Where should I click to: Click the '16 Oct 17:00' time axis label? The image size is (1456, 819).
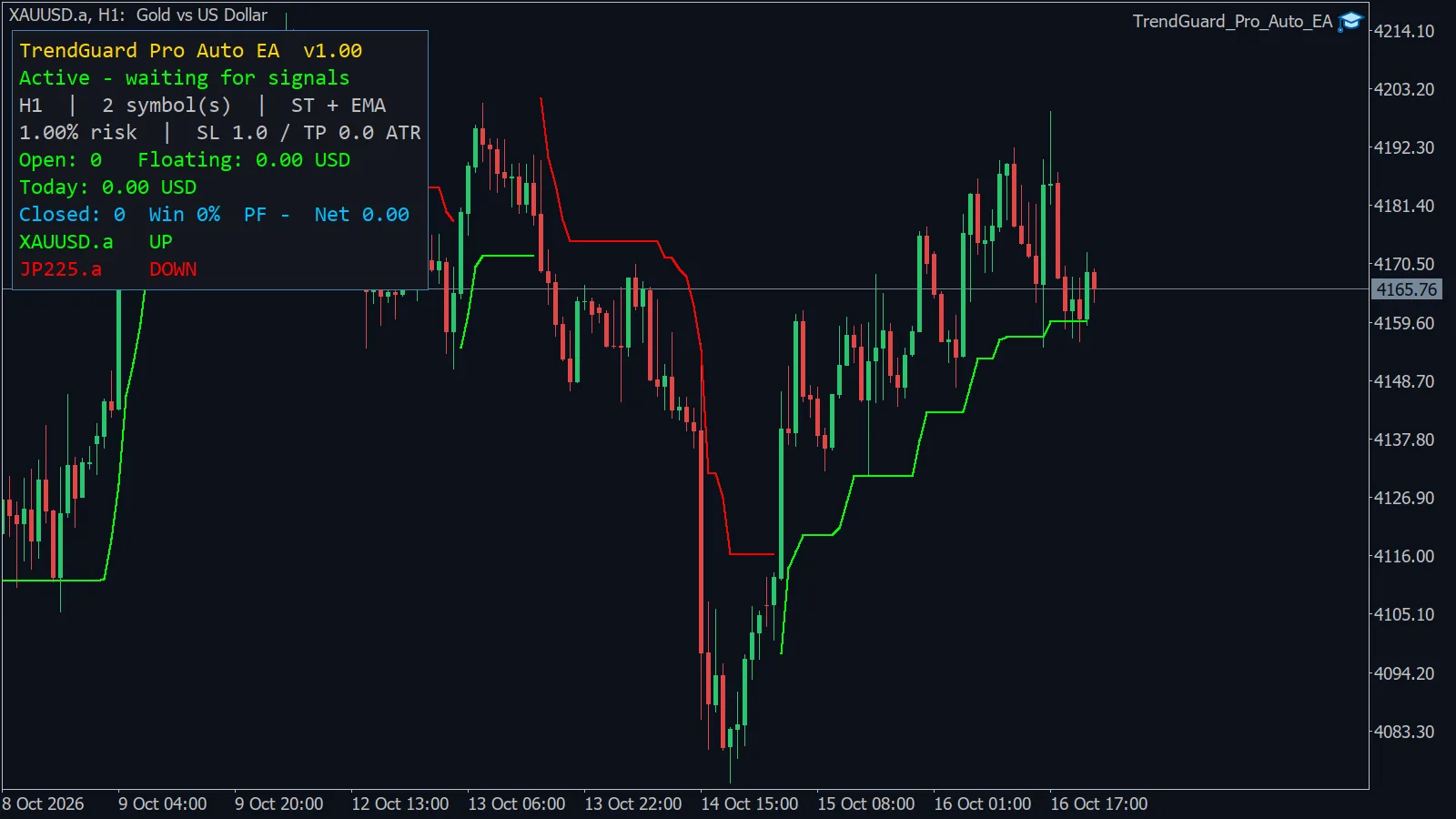click(1099, 804)
